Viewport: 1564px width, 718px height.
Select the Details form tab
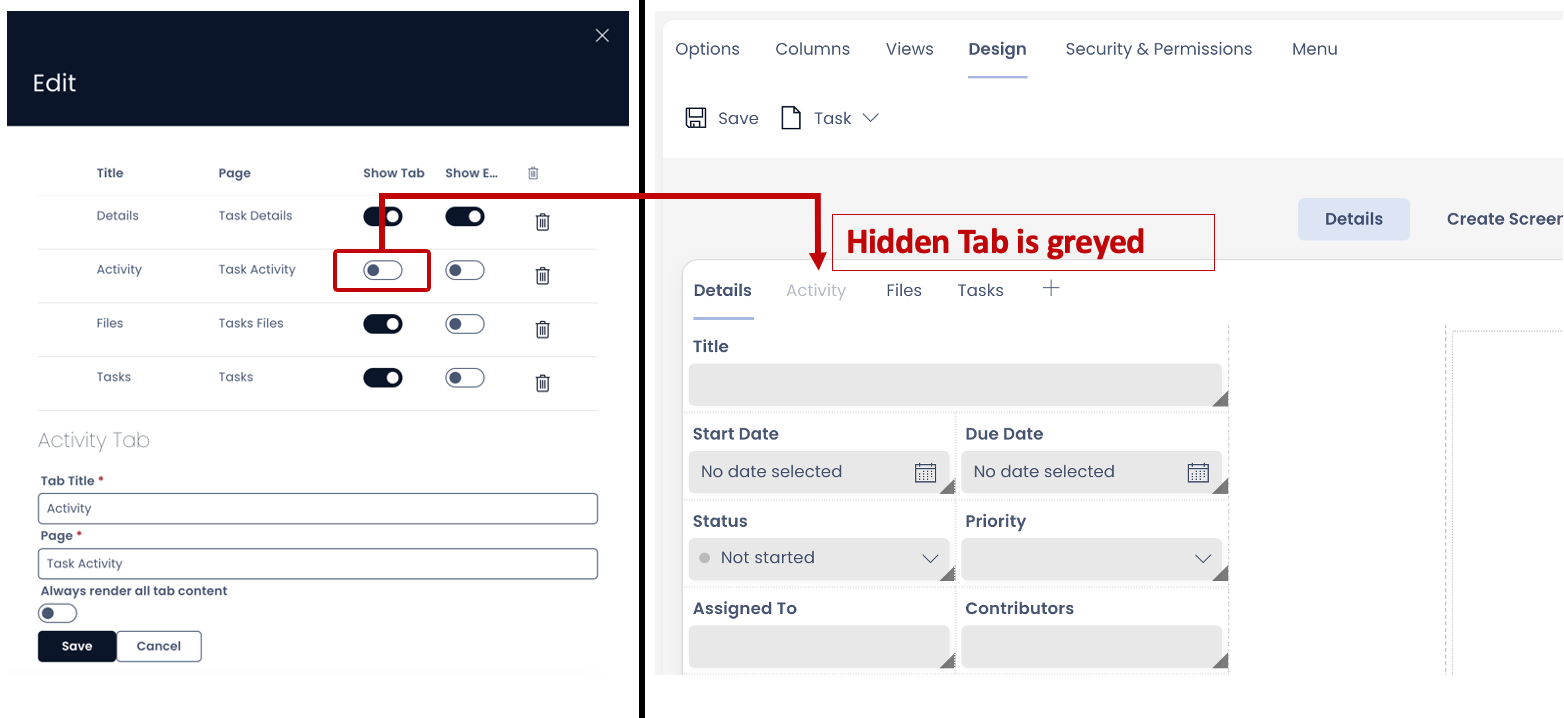point(722,290)
